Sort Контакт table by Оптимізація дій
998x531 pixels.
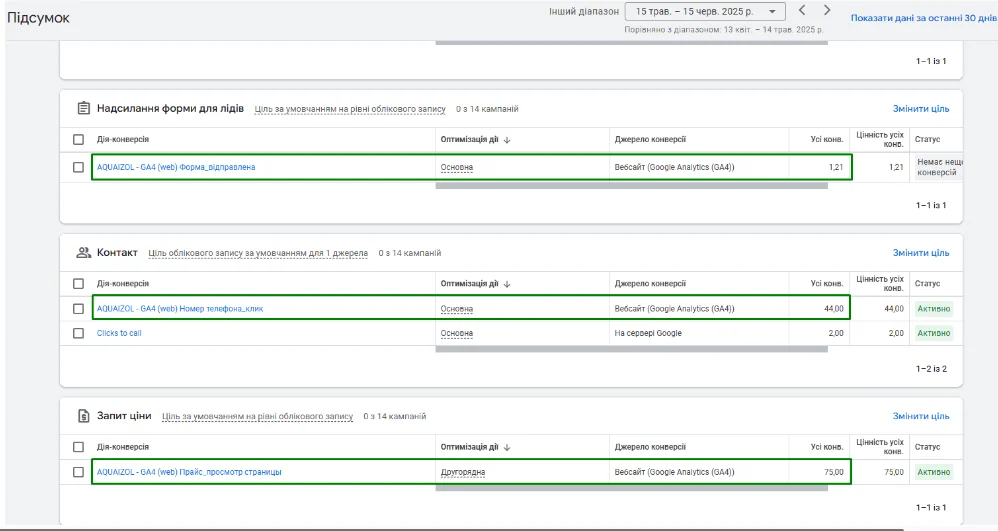click(475, 283)
